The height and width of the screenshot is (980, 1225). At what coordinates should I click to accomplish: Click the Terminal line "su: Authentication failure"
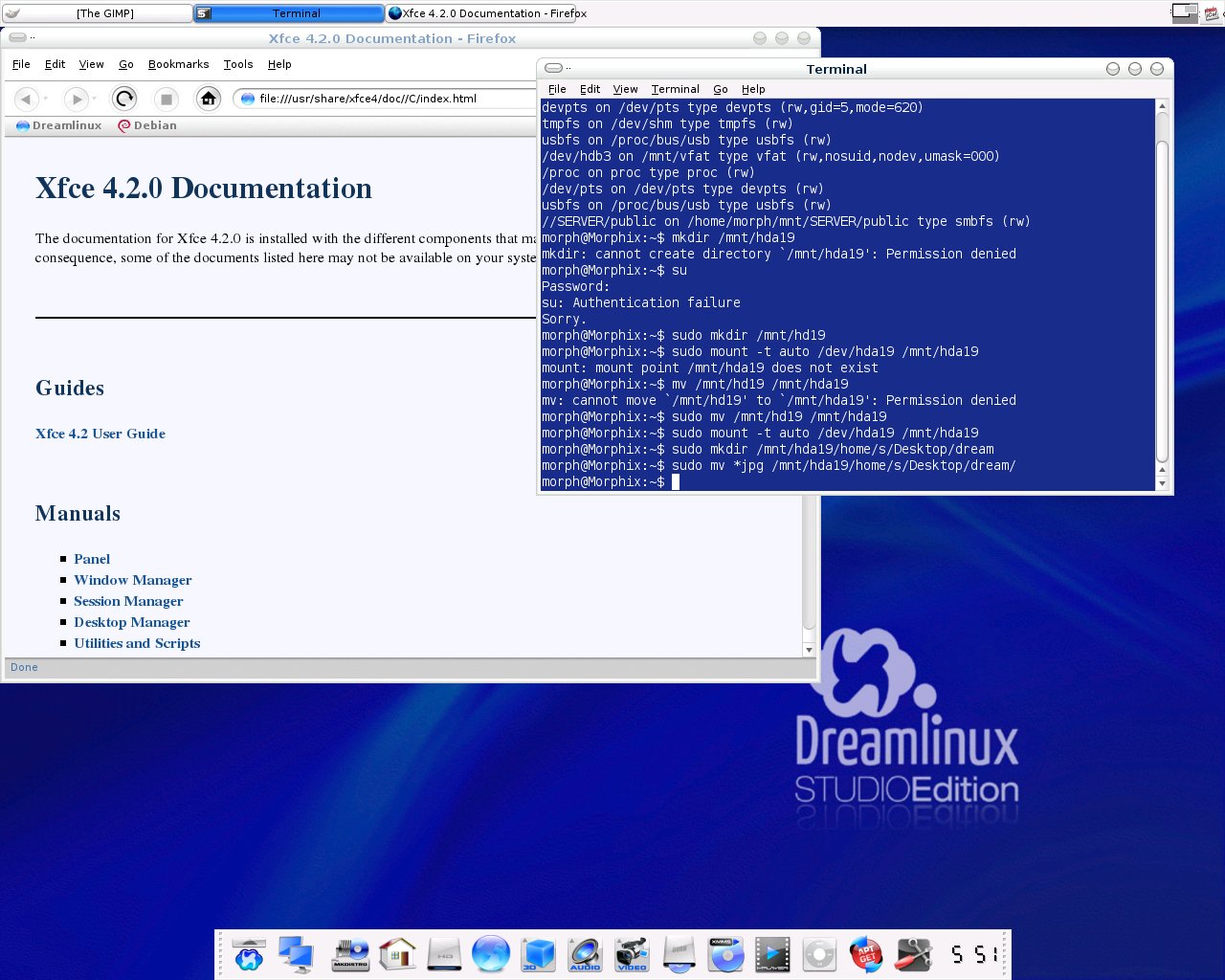641,302
